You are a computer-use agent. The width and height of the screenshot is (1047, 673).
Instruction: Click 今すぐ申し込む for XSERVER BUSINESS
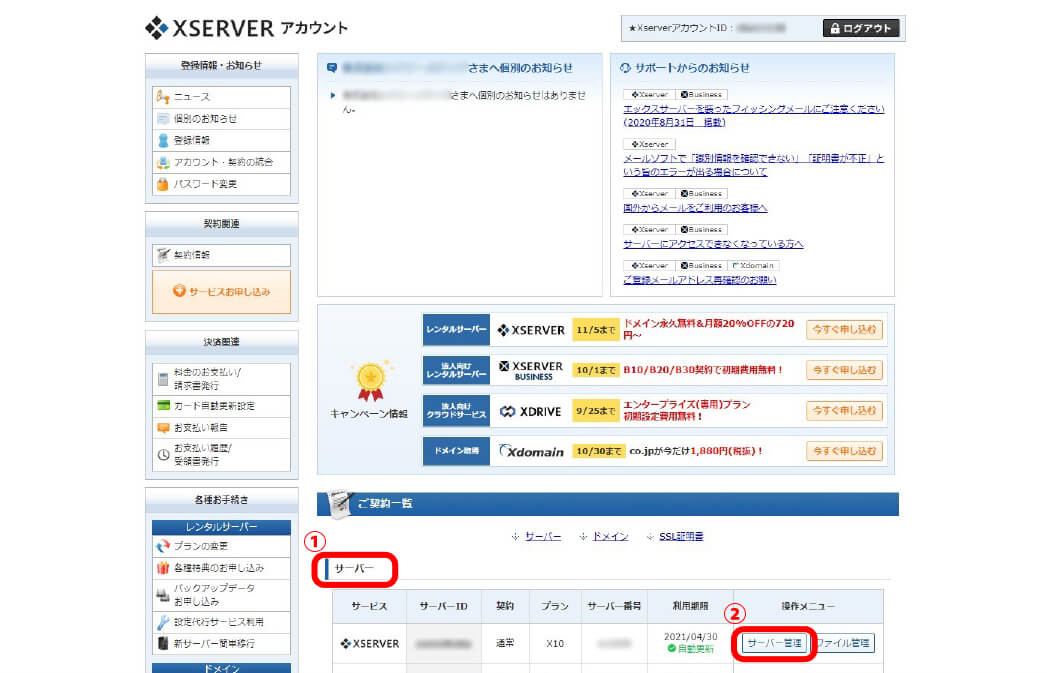tap(844, 370)
